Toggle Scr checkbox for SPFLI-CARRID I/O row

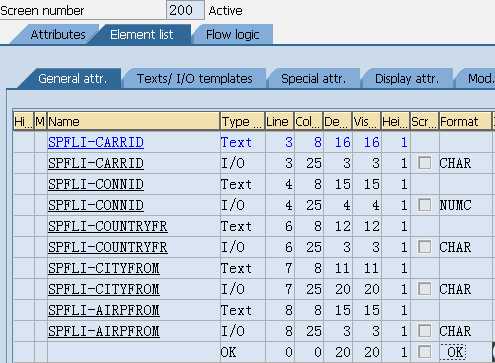click(x=424, y=163)
